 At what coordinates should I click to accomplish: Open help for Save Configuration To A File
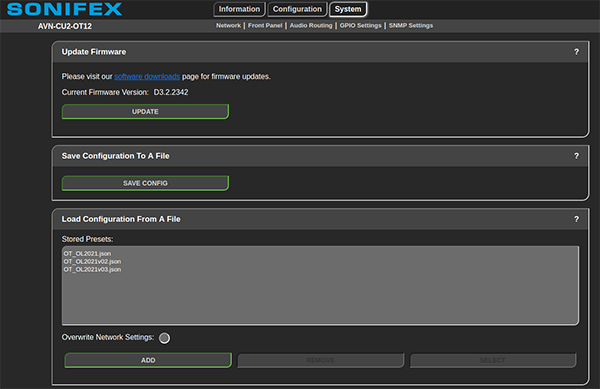point(576,156)
